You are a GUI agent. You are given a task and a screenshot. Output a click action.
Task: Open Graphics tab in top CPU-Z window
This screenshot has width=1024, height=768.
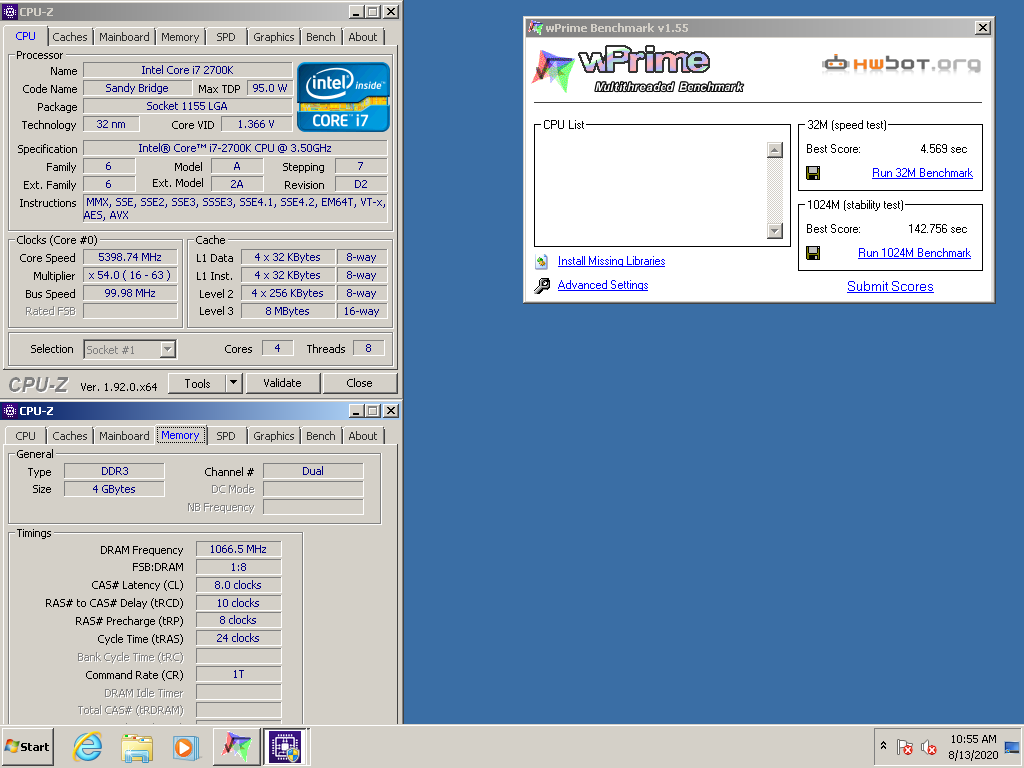(274, 37)
